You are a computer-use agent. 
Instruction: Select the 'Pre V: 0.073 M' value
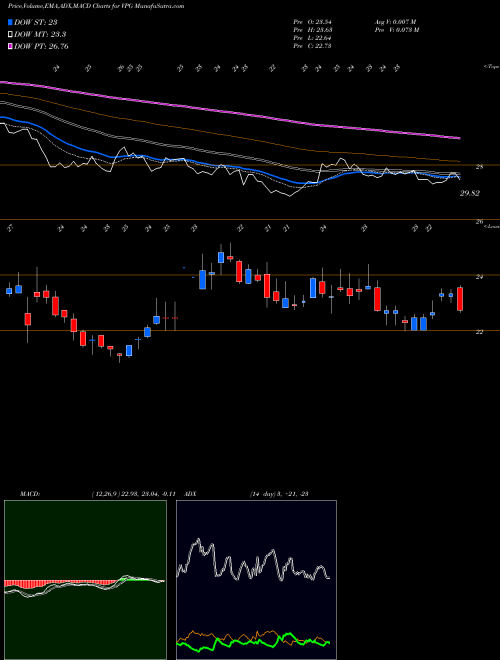(x=397, y=30)
